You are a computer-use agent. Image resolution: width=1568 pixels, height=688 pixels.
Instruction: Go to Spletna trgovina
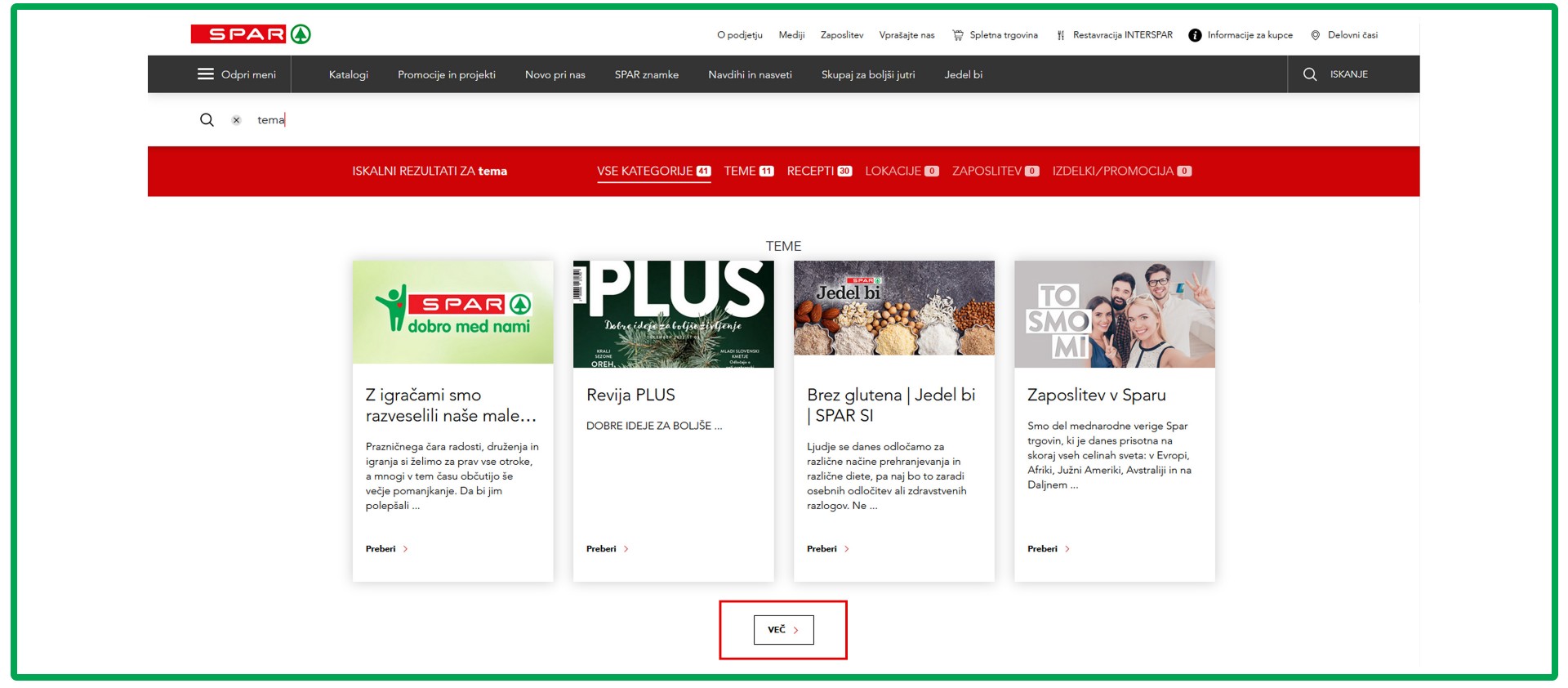[x=1004, y=35]
